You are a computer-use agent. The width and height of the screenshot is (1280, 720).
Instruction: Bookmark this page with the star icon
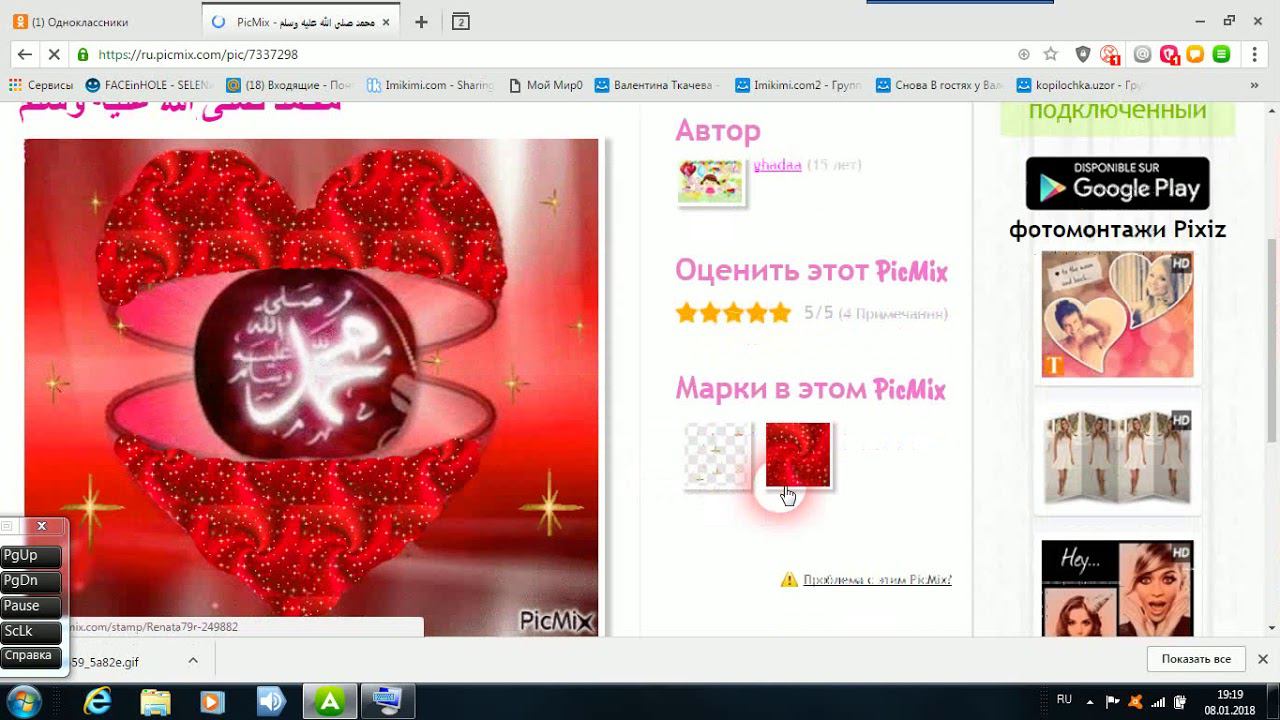(x=1050, y=54)
